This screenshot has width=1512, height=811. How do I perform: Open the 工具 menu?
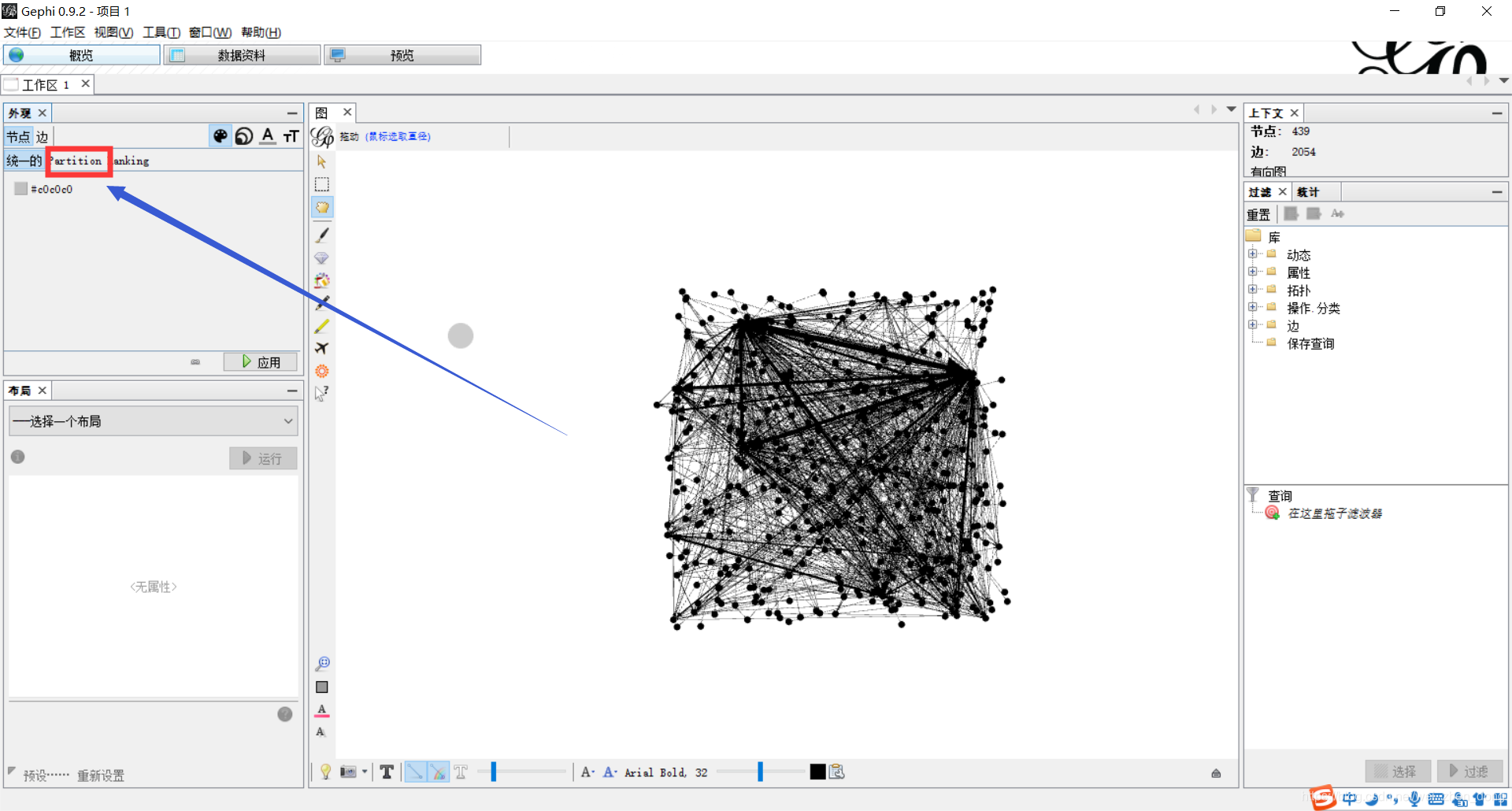[161, 32]
